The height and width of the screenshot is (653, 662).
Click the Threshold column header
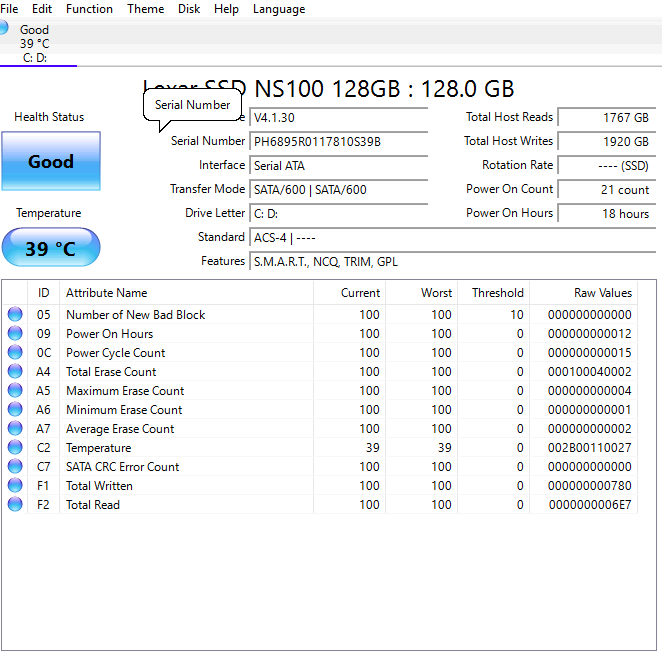coord(494,293)
